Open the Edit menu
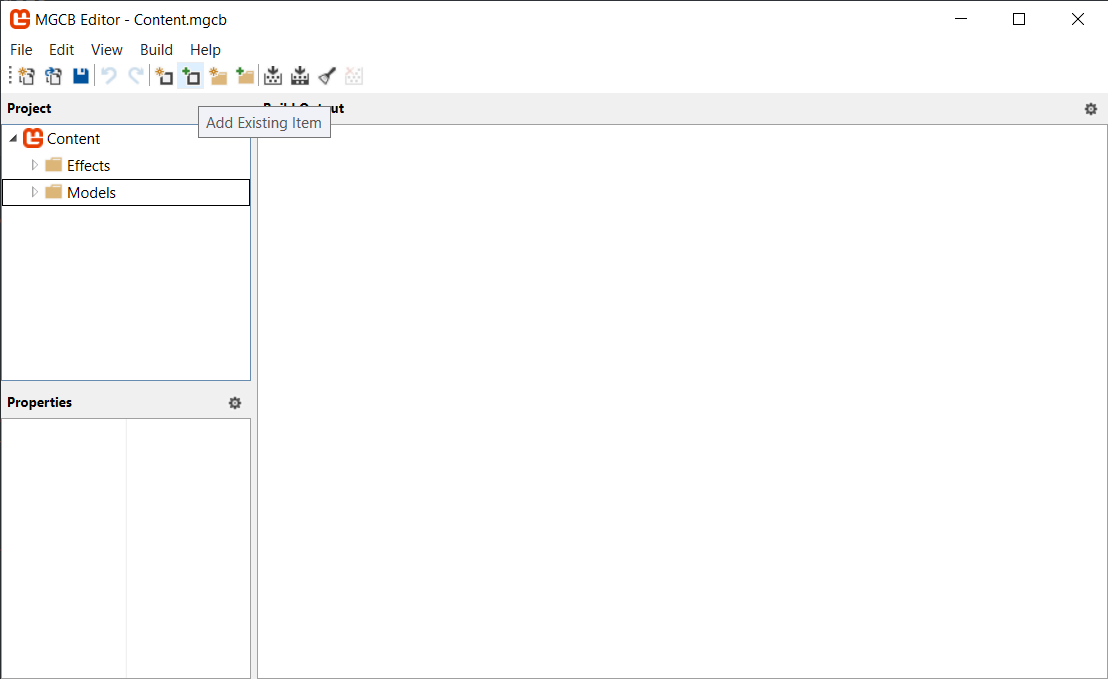The width and height of the screenshot is (1108, 679). point(61,49)
